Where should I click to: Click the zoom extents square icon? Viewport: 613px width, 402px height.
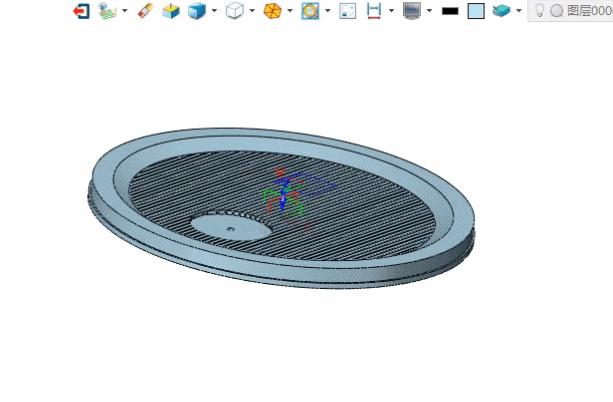(348, 11)
